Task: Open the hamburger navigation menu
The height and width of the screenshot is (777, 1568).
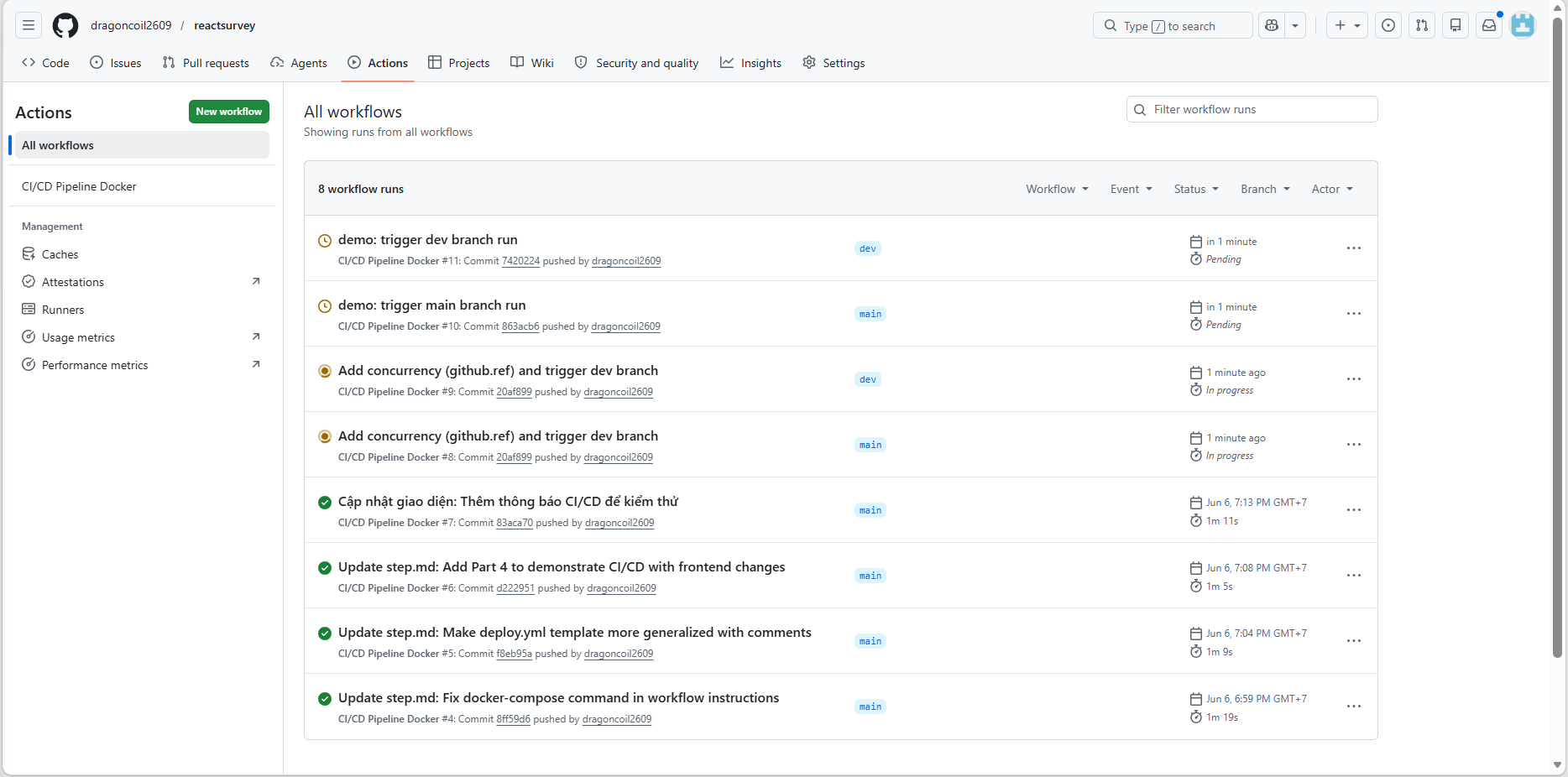Action: (29, 25)
